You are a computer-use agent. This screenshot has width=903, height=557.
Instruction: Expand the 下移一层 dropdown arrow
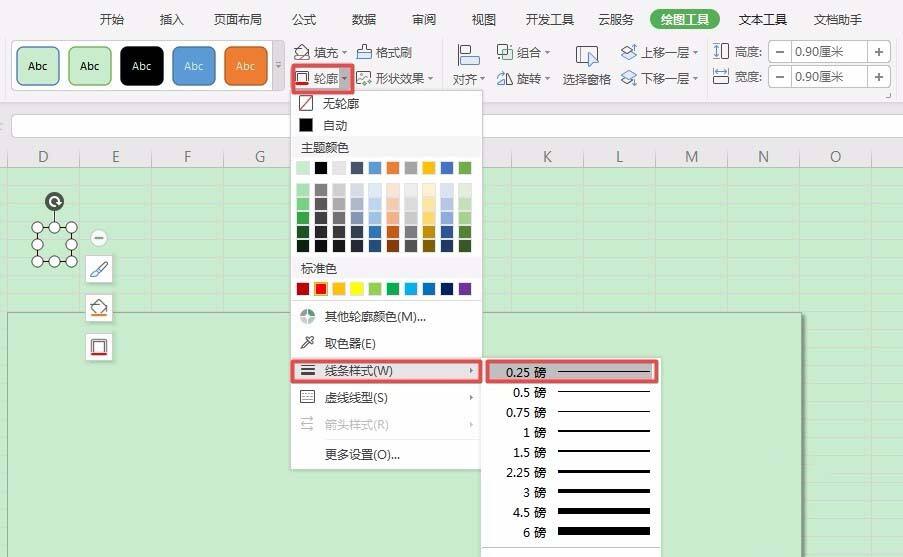(x=695, y=78)
